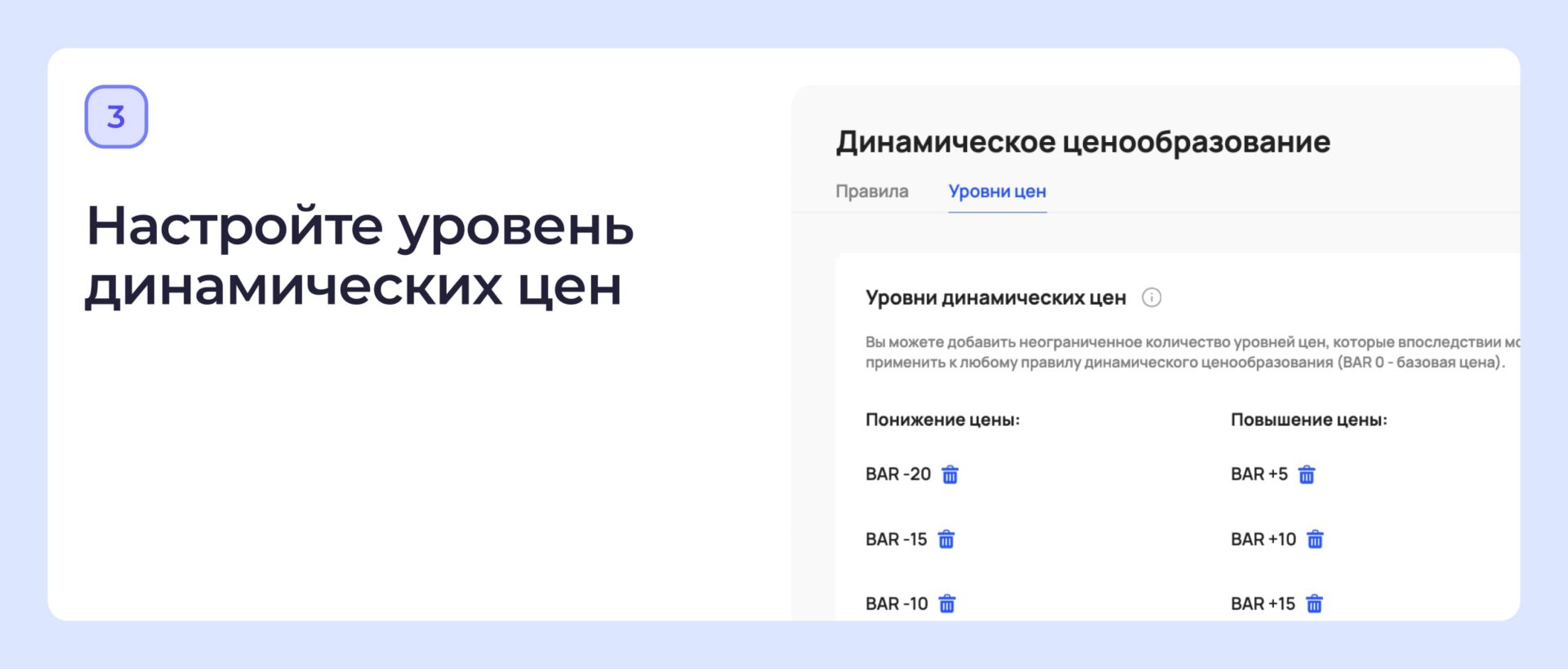The height and width of the screenshot is (669, 1568).
Task: Click the Уровни динамических цен section heading
Action: (996, 297)
